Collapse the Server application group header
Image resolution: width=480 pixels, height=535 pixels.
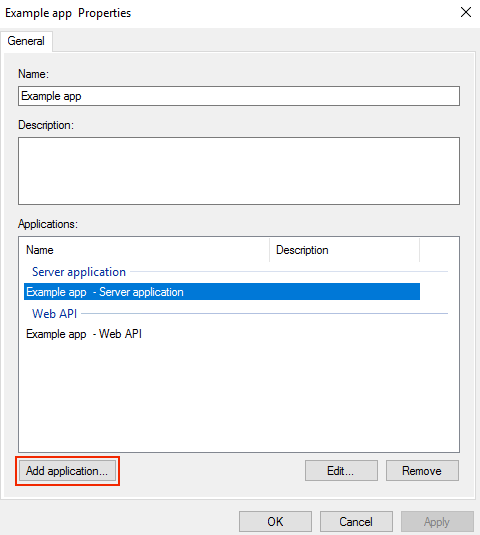click(x=79, y=272)
